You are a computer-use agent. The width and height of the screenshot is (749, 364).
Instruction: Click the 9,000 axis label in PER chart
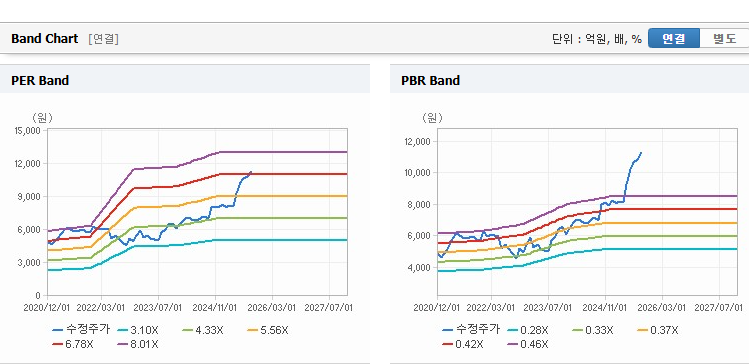tap(30, 196)
